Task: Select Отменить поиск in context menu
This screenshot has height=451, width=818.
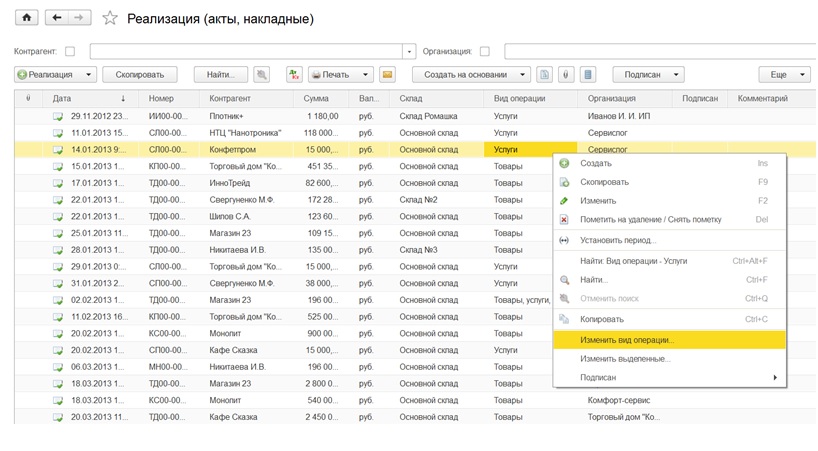Action: (x=669, y=299)
